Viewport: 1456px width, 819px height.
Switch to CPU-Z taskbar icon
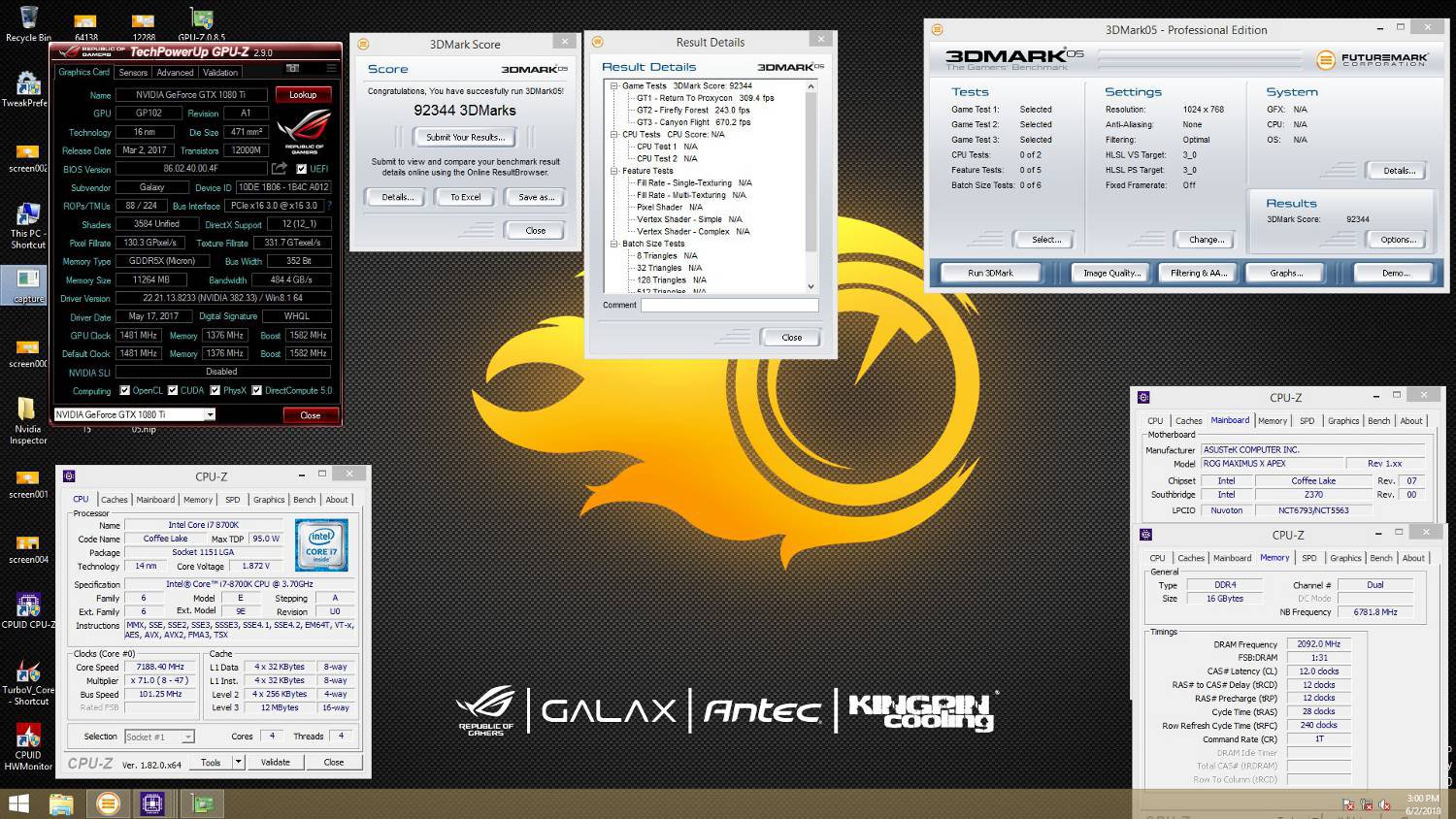[x=152, y=803]
